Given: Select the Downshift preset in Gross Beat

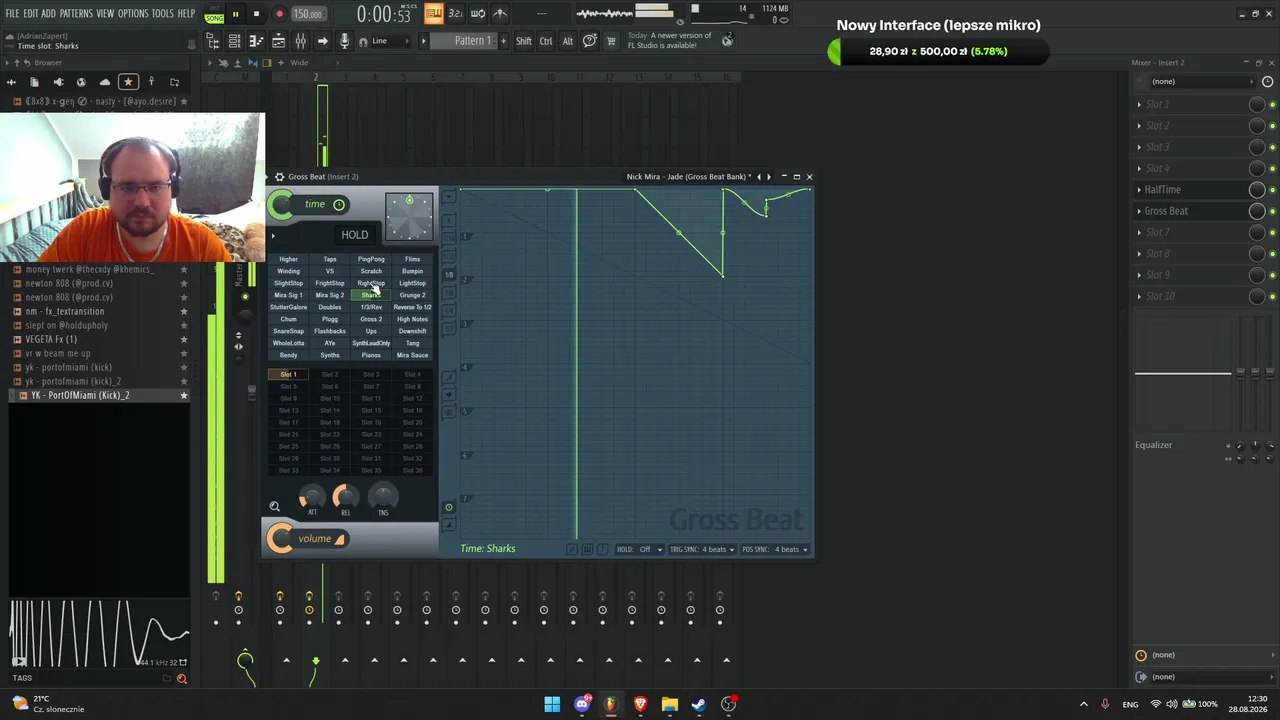Looking at the screenshot, I should [x=412, y=331].
